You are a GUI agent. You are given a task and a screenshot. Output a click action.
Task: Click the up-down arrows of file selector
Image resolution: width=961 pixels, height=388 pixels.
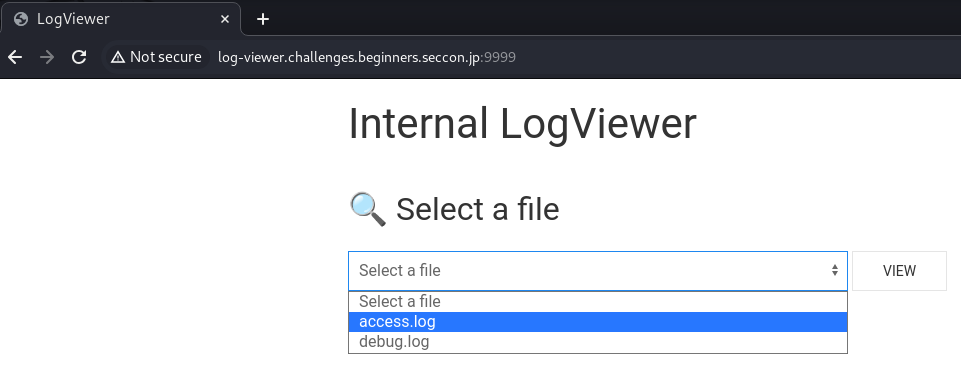[x=835, y=270]
